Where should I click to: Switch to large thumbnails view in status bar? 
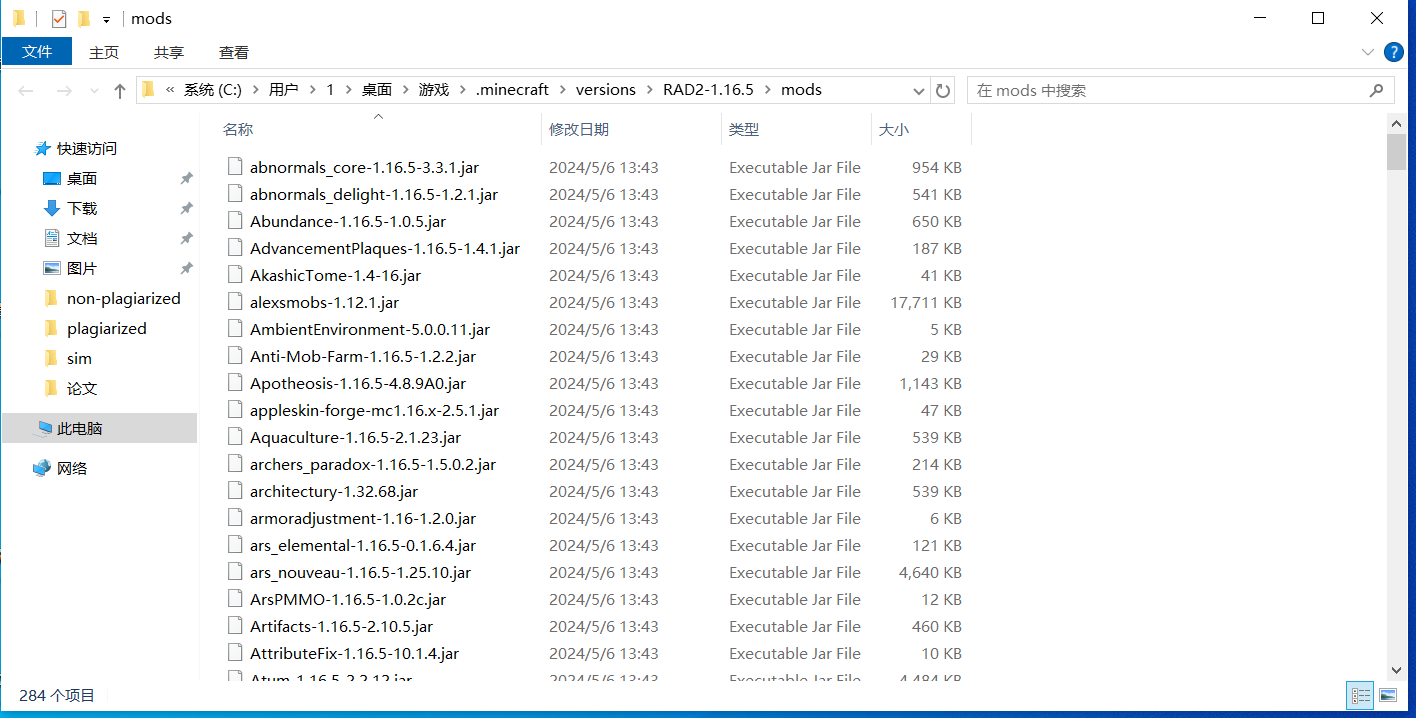(x=1388, y=695)
